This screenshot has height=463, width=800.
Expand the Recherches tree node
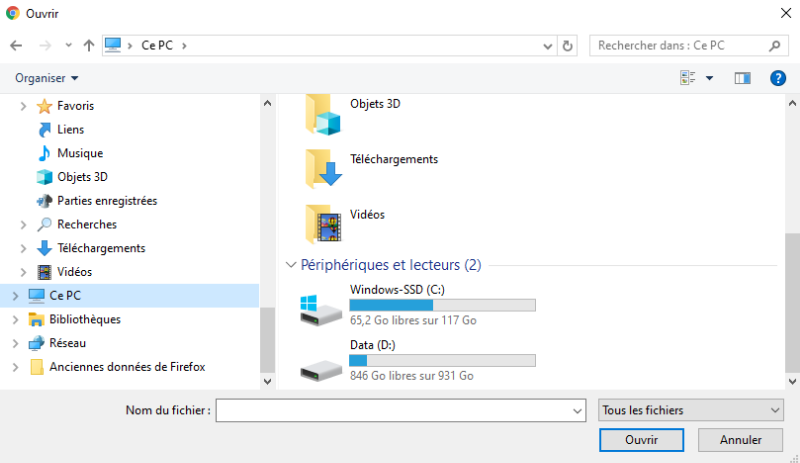[x=23, y=225]
